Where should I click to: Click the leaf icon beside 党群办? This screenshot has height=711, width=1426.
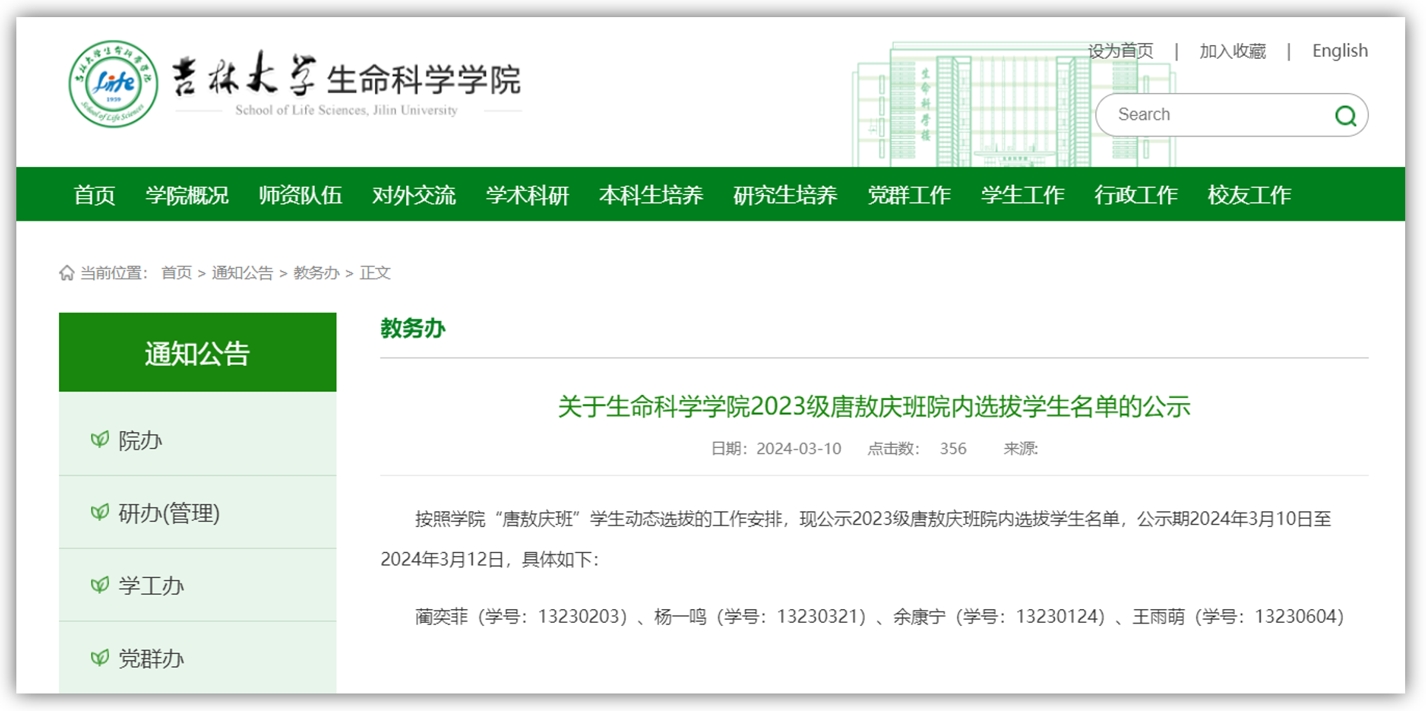coord(99,658)
